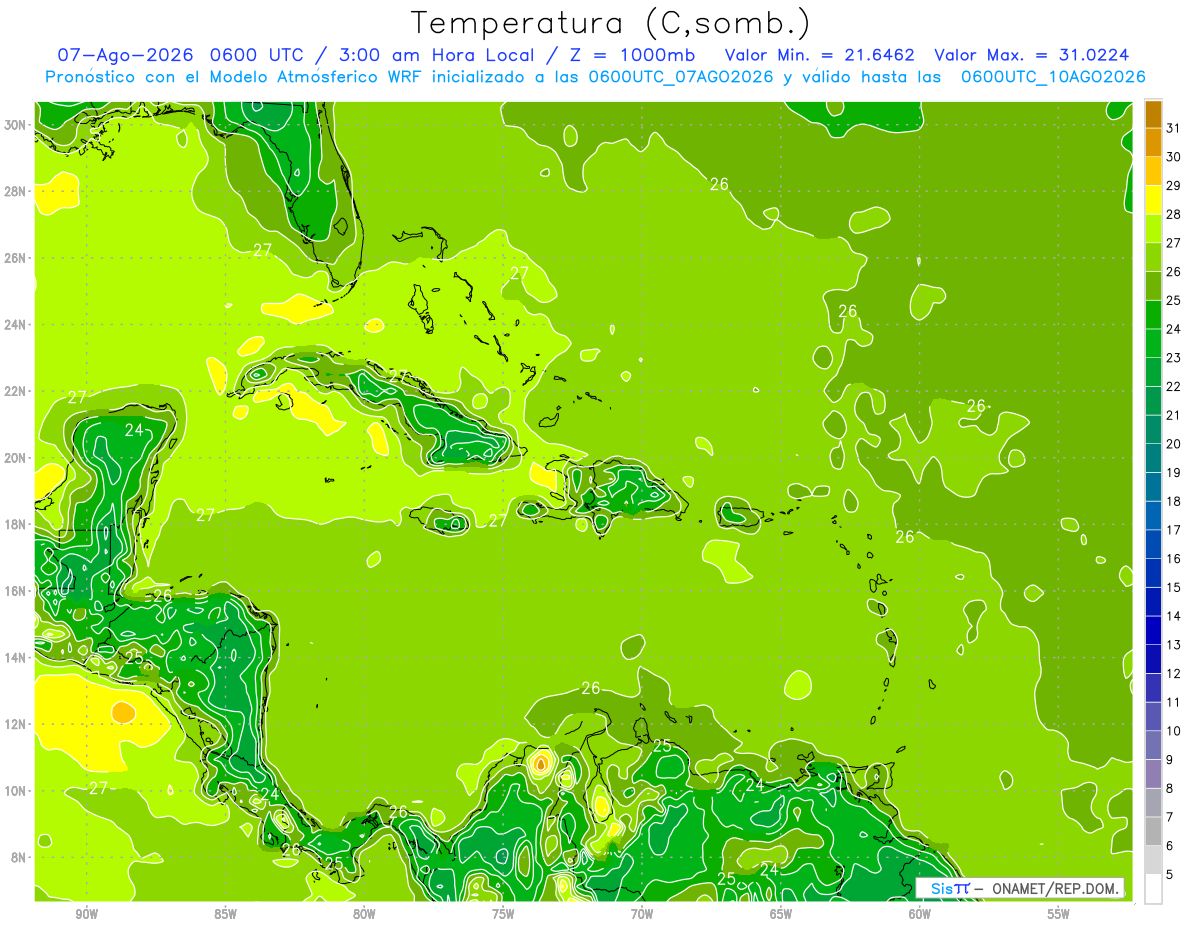This screenshot has height=927, width=1200.
Task: Select the '20N' latitude axis label
Action: pos(17,458)
